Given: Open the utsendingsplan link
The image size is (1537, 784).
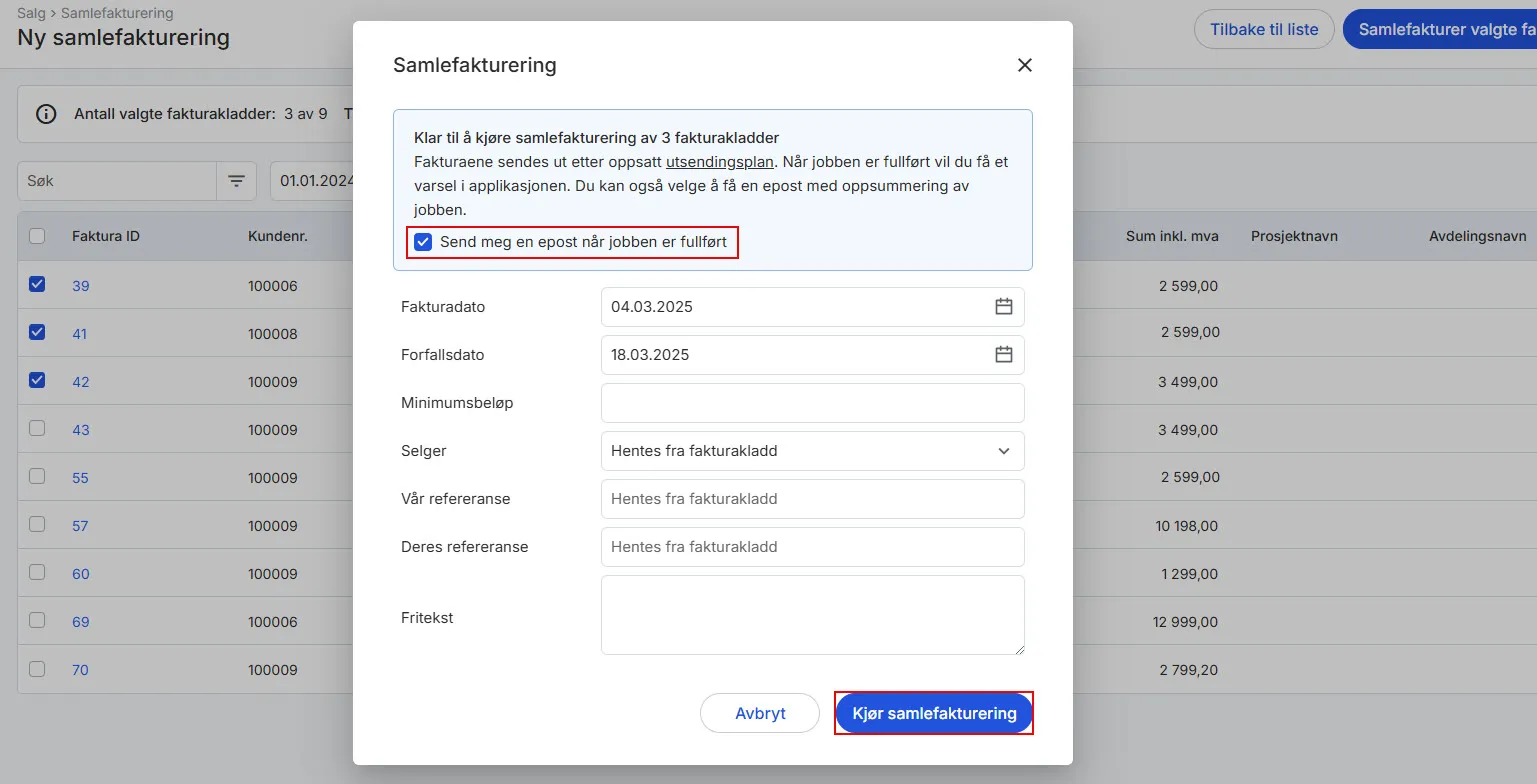Looking at the screenshot, I should (x=719, y=161).
